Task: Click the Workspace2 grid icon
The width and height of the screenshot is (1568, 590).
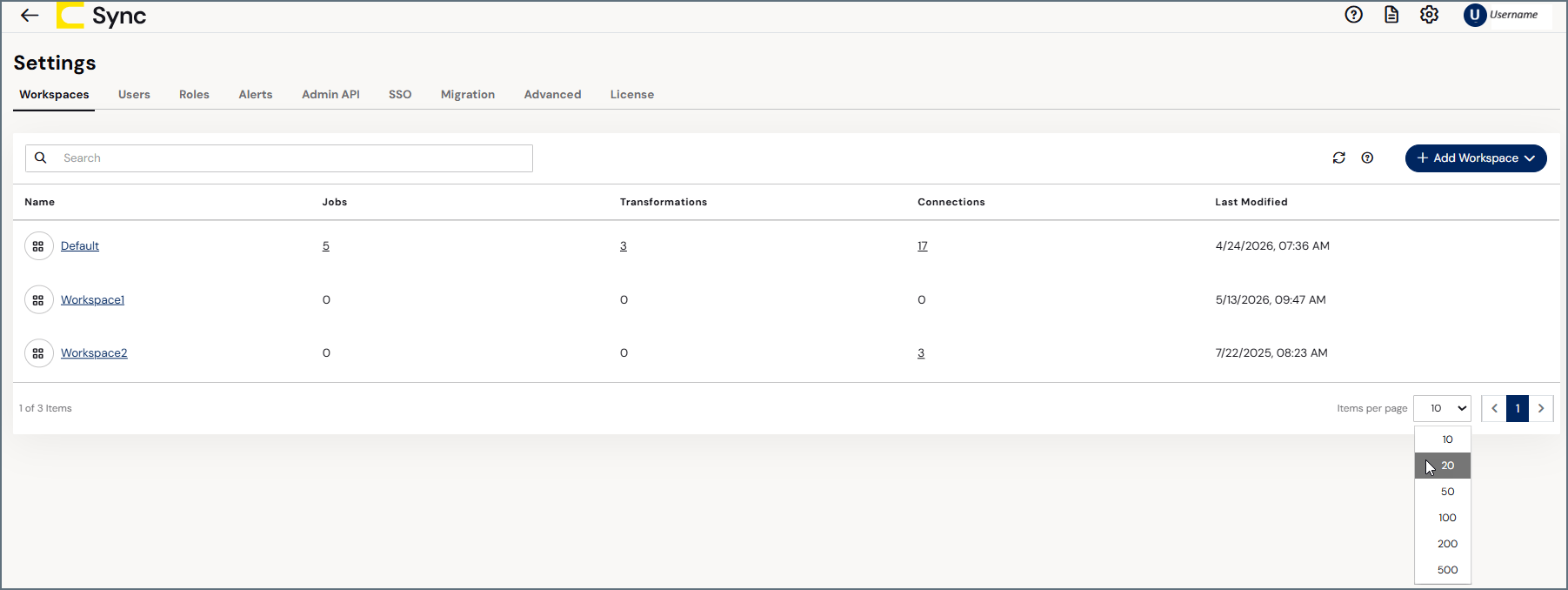Action: coord(38,353)
